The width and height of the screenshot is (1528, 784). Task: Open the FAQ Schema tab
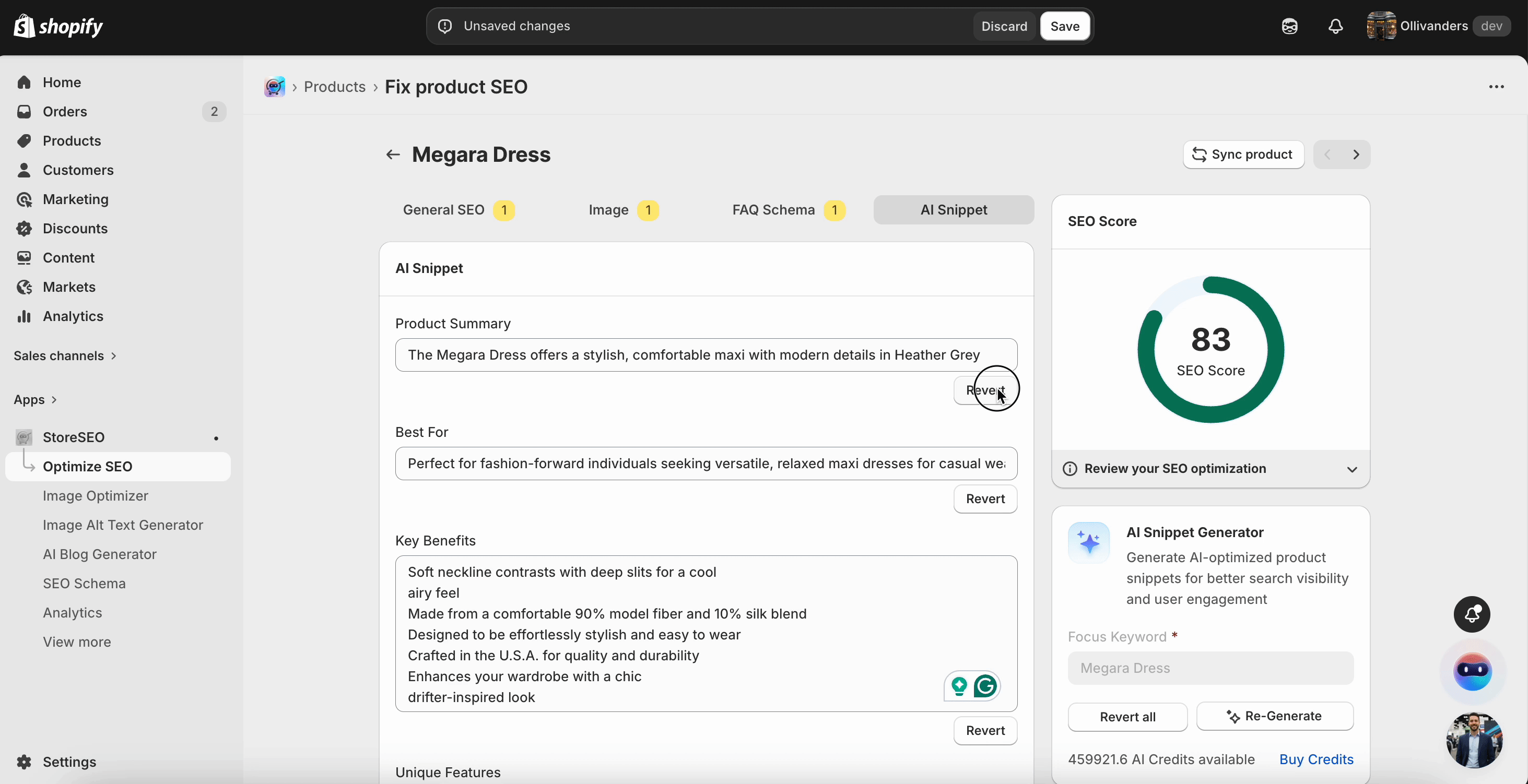(x=773, y=210)
